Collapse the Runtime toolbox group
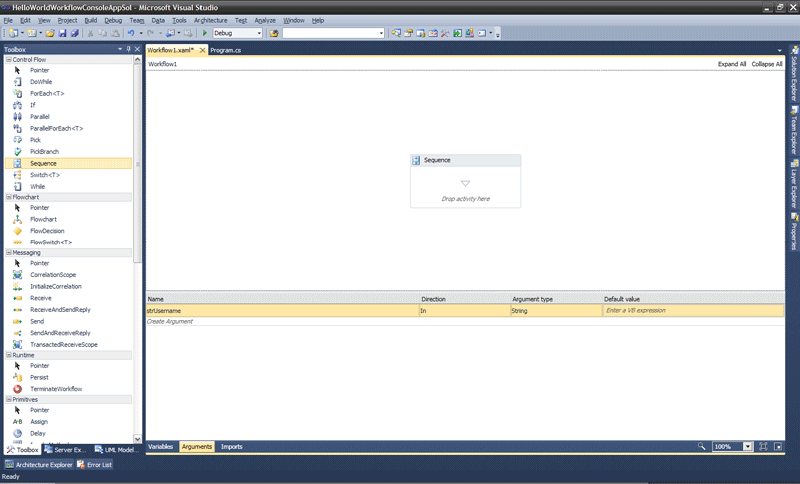The image size is (800, 484). click(x=9, y=355)
